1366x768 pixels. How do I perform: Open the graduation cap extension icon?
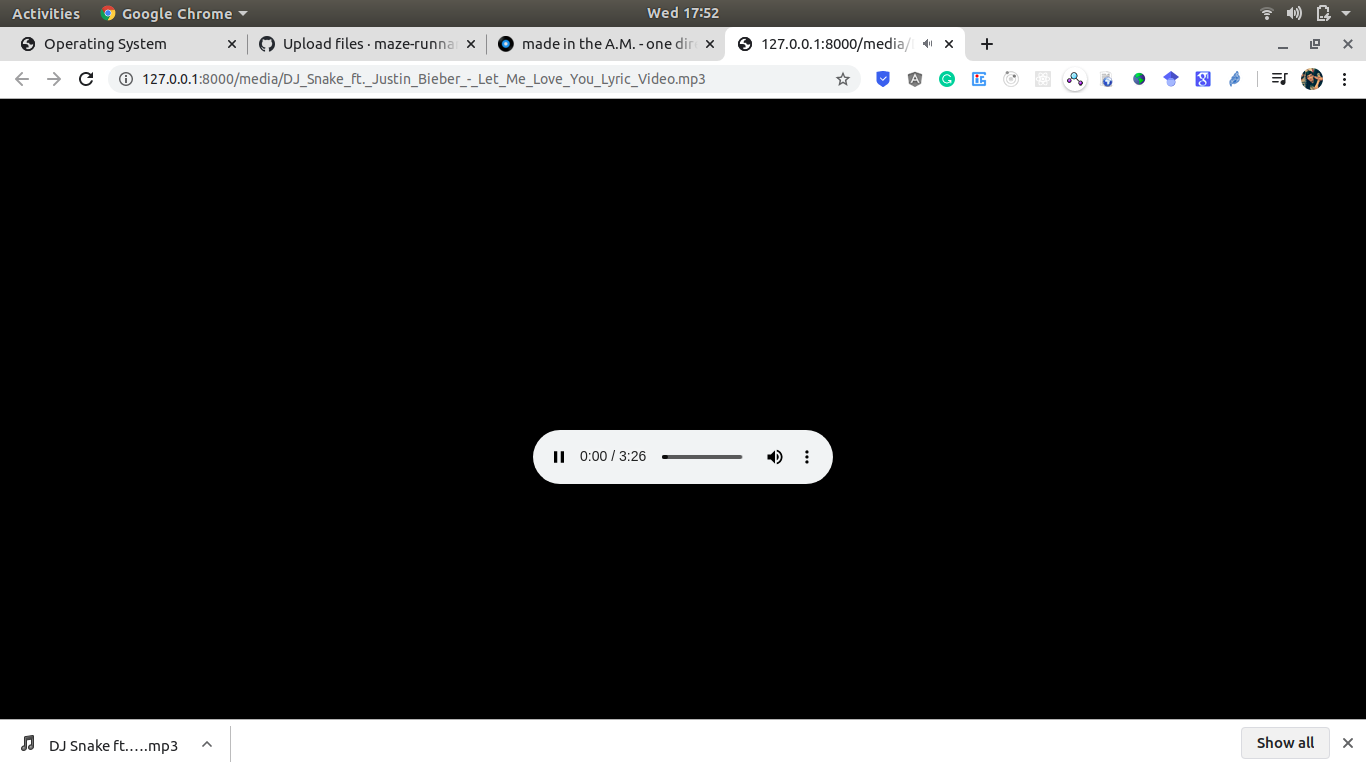[1171, 79]
